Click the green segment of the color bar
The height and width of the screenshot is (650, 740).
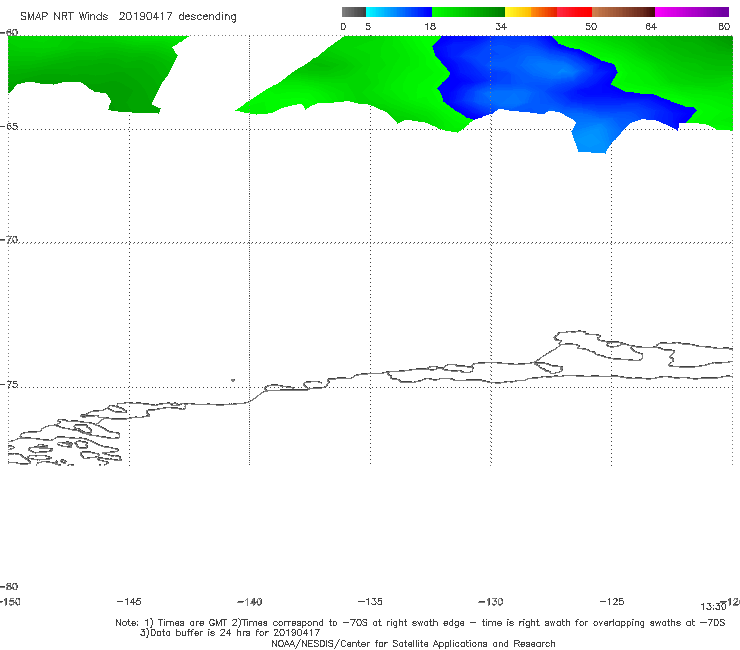tap(468, 12)
